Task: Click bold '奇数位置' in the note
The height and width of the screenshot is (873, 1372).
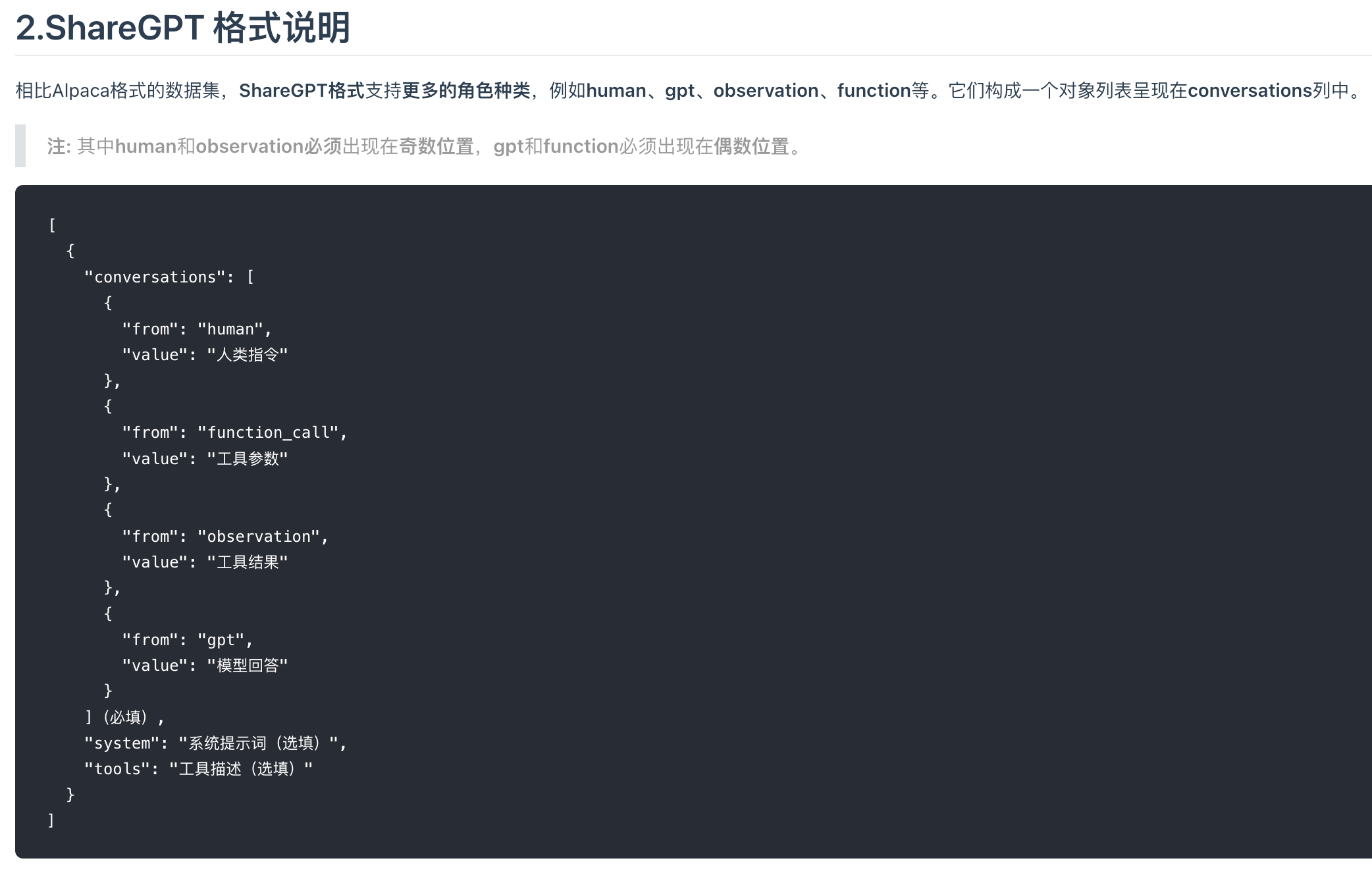Action: tap(436, 146)
